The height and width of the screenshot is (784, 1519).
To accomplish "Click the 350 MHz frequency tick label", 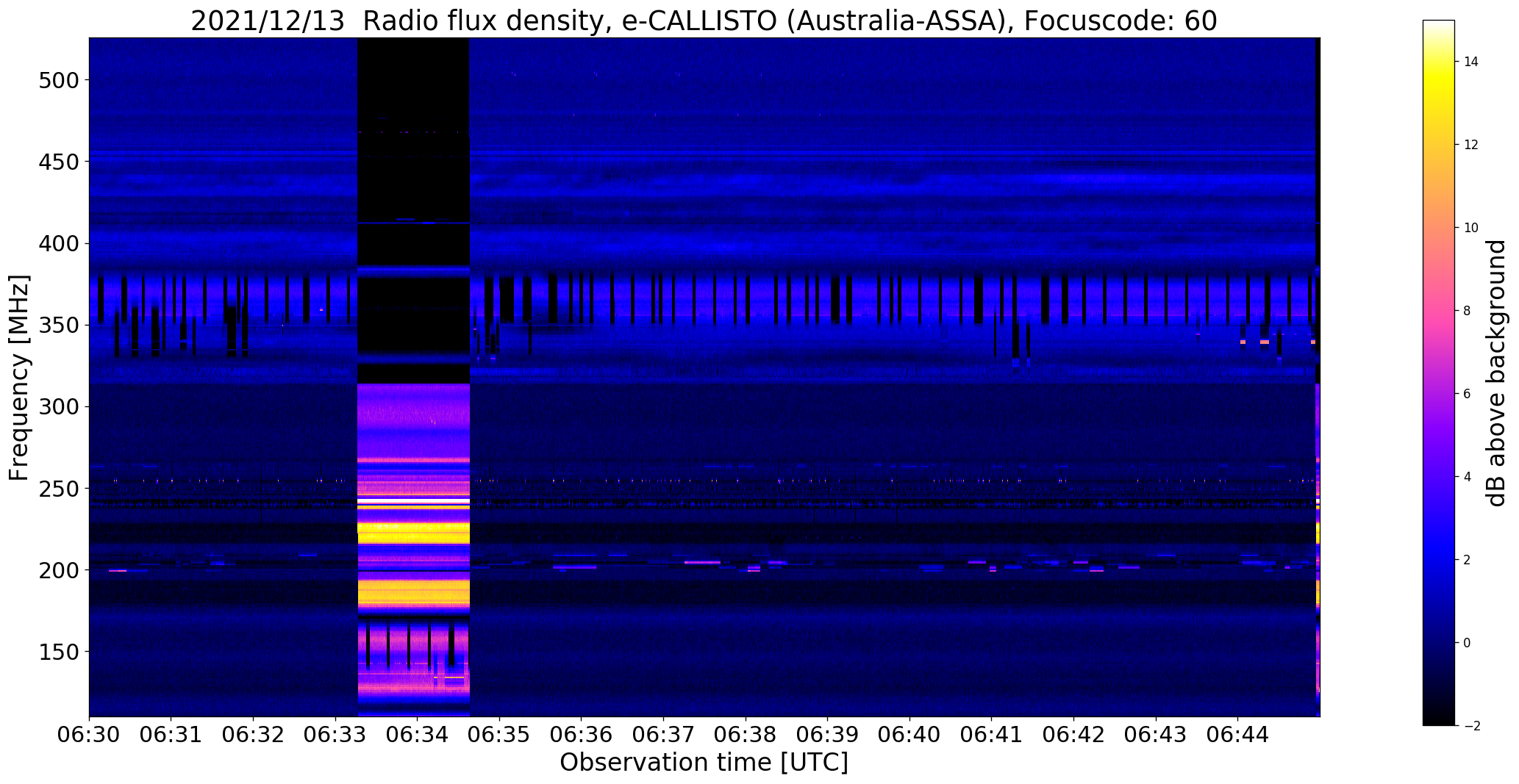I will (58, 325).
